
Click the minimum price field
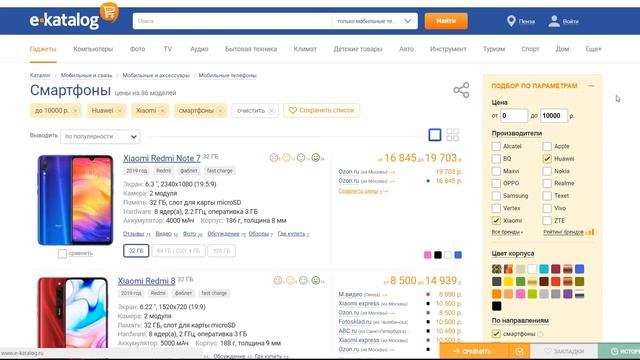514,116
